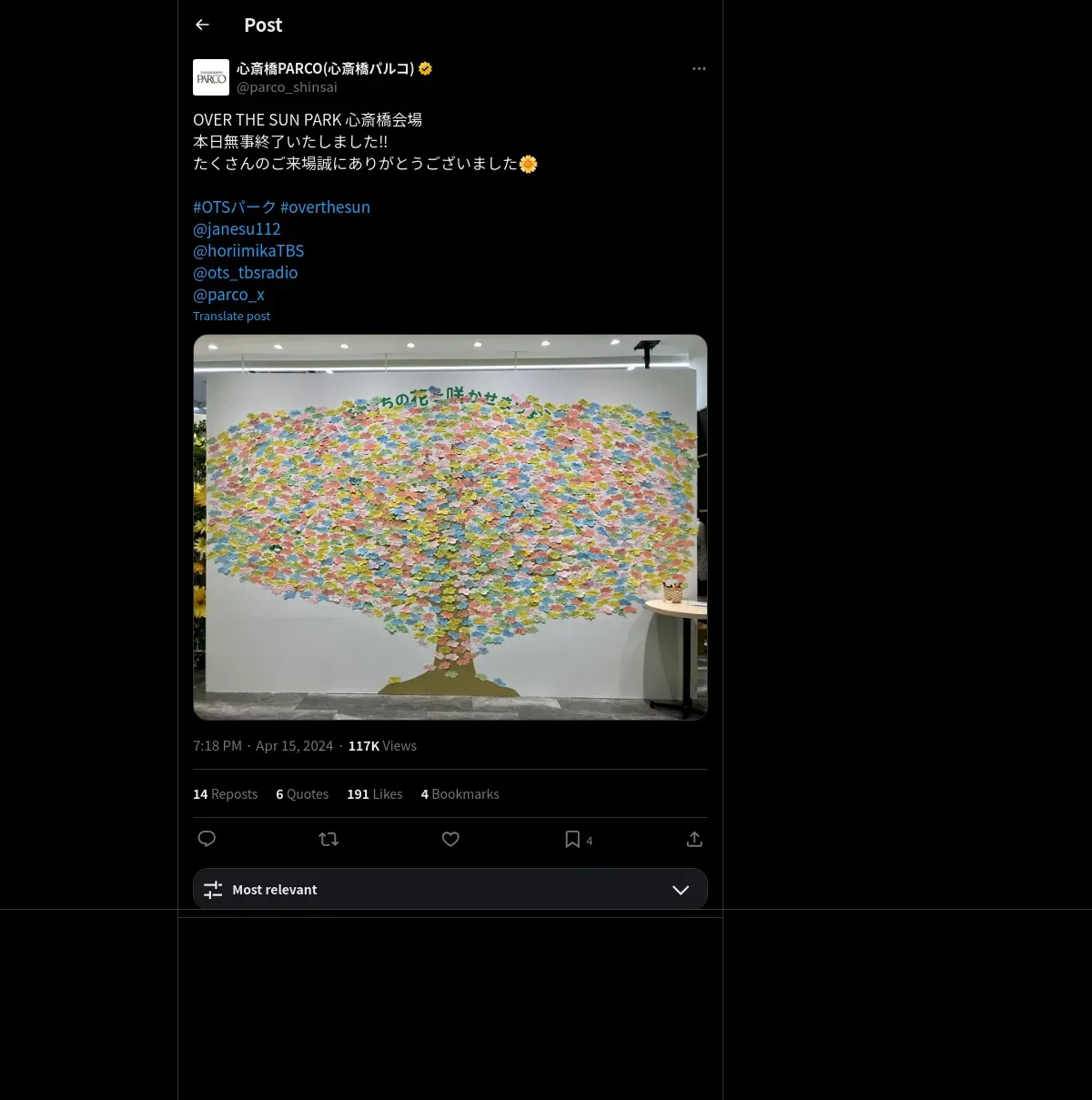Visit the @janesu112 mention
Screen dimensions: 1092x1100
(237, 228)
